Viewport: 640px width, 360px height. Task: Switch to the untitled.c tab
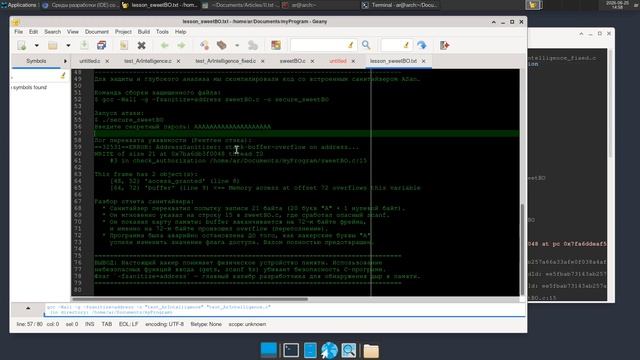coord(90,61)
